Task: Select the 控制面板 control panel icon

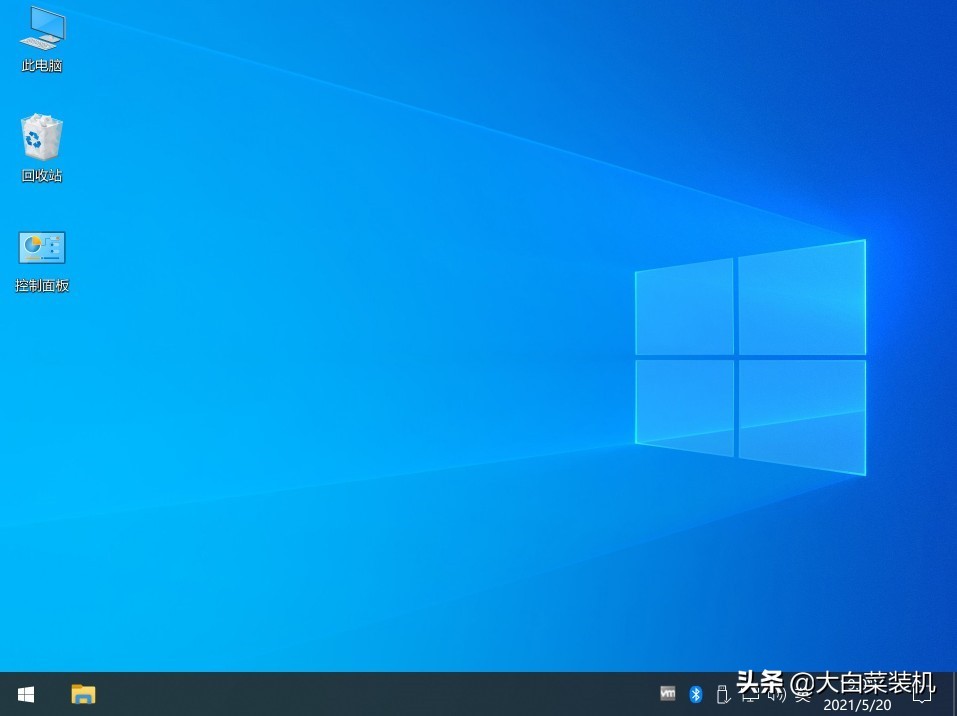Action: [42, 248]
